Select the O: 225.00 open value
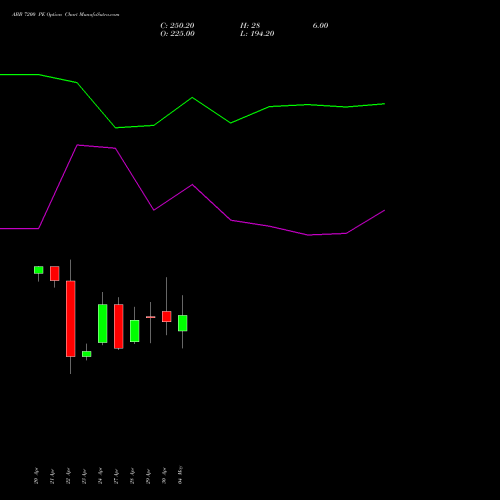Screen dimensions: 500x500 tap(177, 34)
